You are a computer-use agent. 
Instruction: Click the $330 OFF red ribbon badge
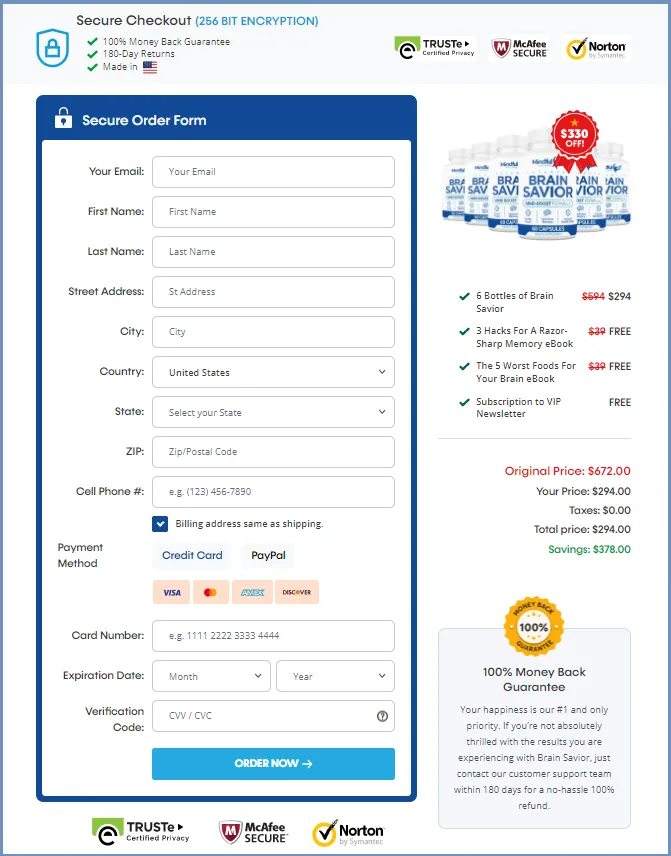click(574, 141)
